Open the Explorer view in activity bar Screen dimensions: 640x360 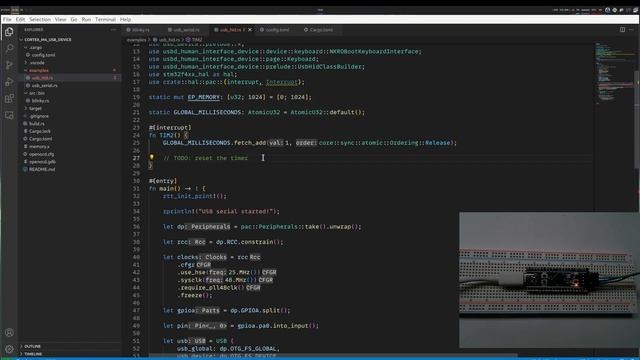point(9,32)
